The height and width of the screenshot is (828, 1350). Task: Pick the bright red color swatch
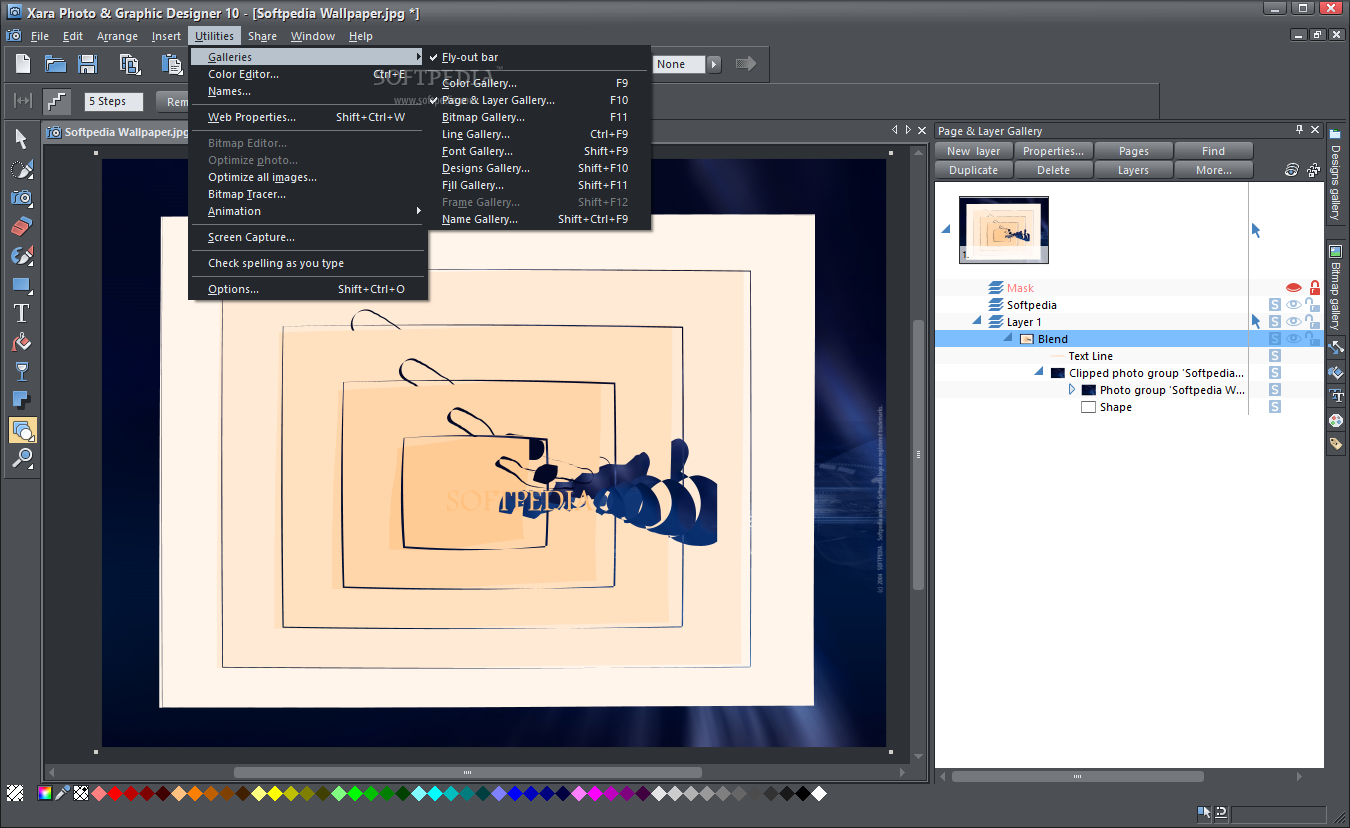click(x=116, y=793)
